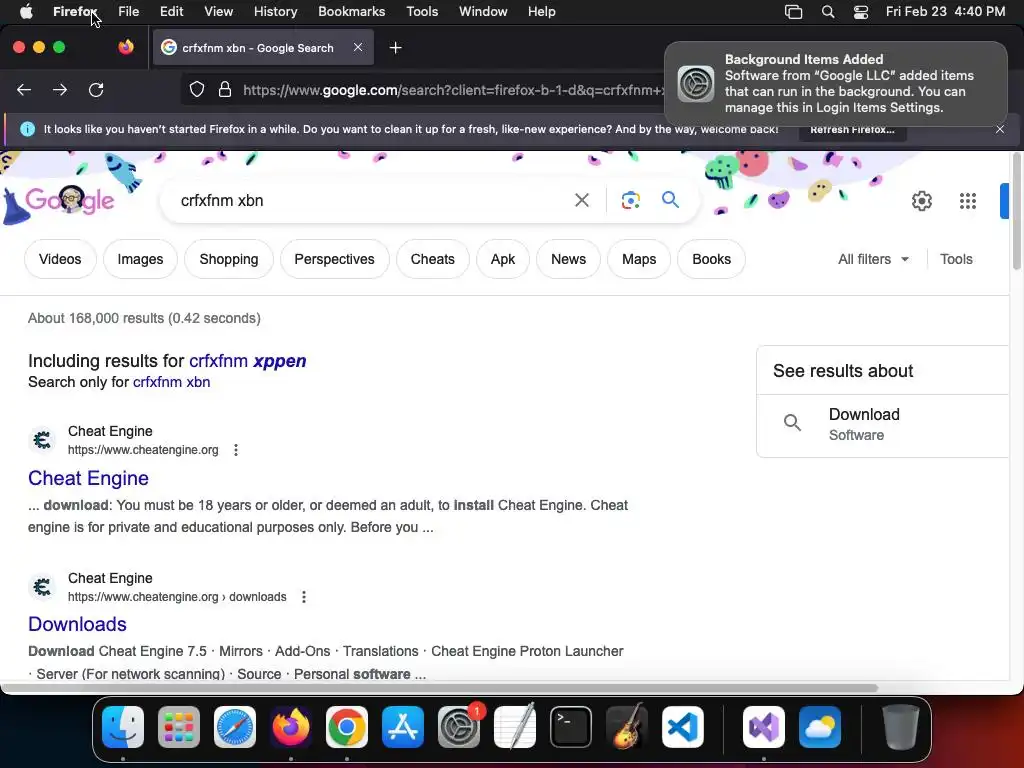Open System Settings in the Dock
1024x768 pixels.
pyautogui.click(x=459, y=727)
